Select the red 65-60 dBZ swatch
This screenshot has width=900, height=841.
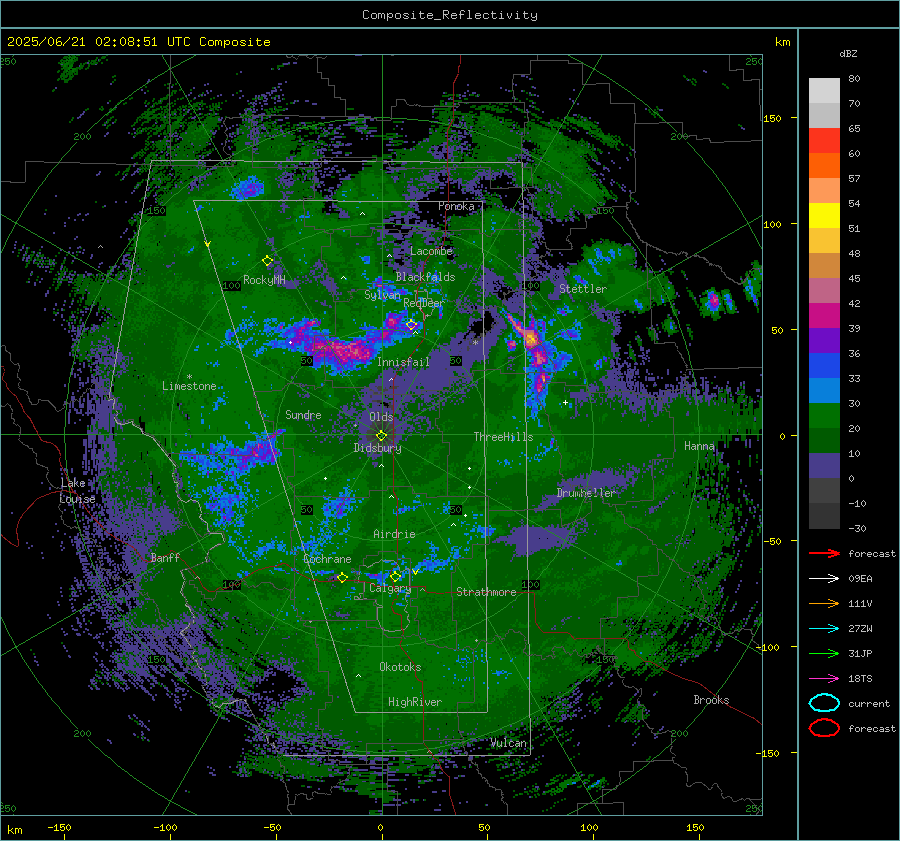824,141
